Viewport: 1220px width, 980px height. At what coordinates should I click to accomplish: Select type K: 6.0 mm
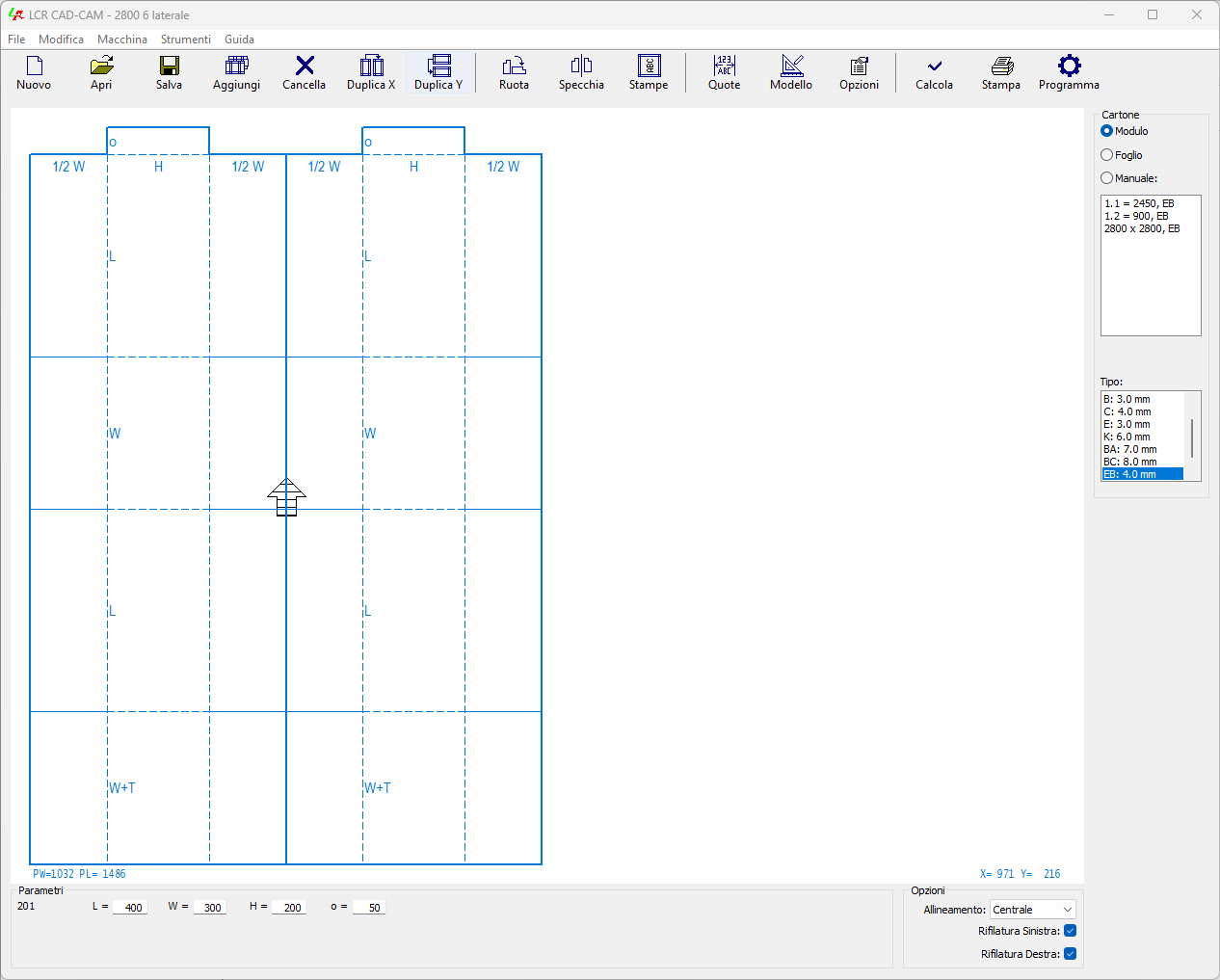[x=1143, y=437]
